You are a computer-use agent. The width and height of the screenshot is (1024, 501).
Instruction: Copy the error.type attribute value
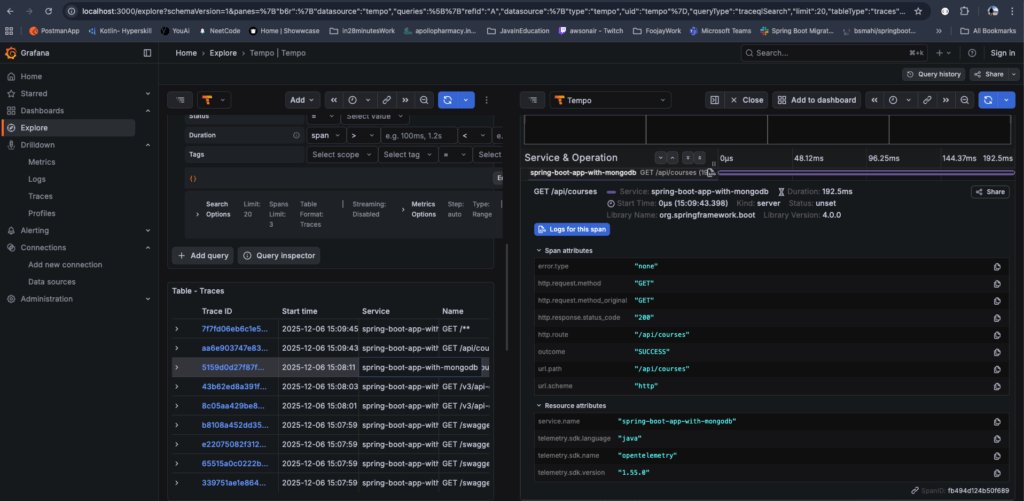point(997,267)
